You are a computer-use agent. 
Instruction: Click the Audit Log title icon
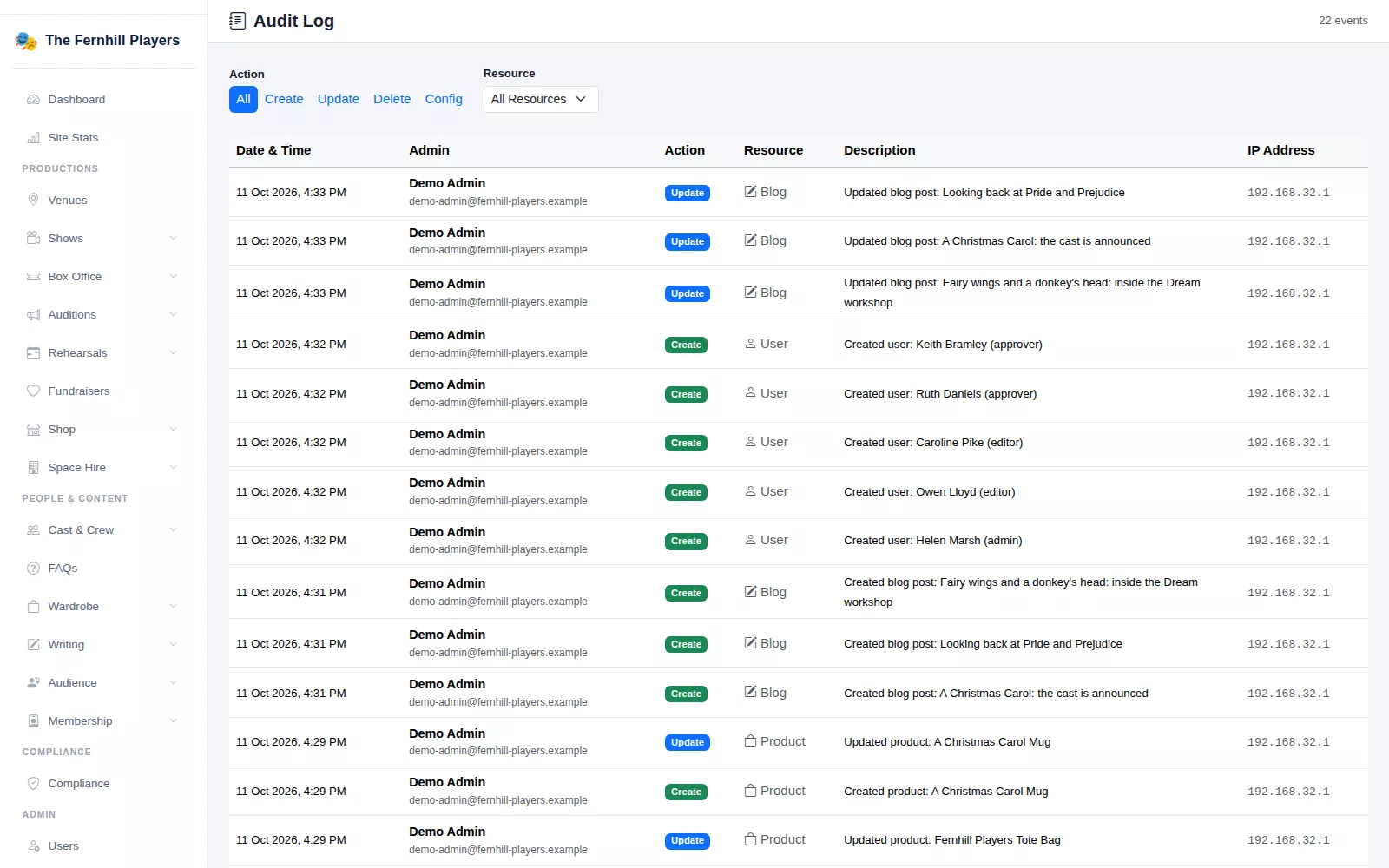237,21
